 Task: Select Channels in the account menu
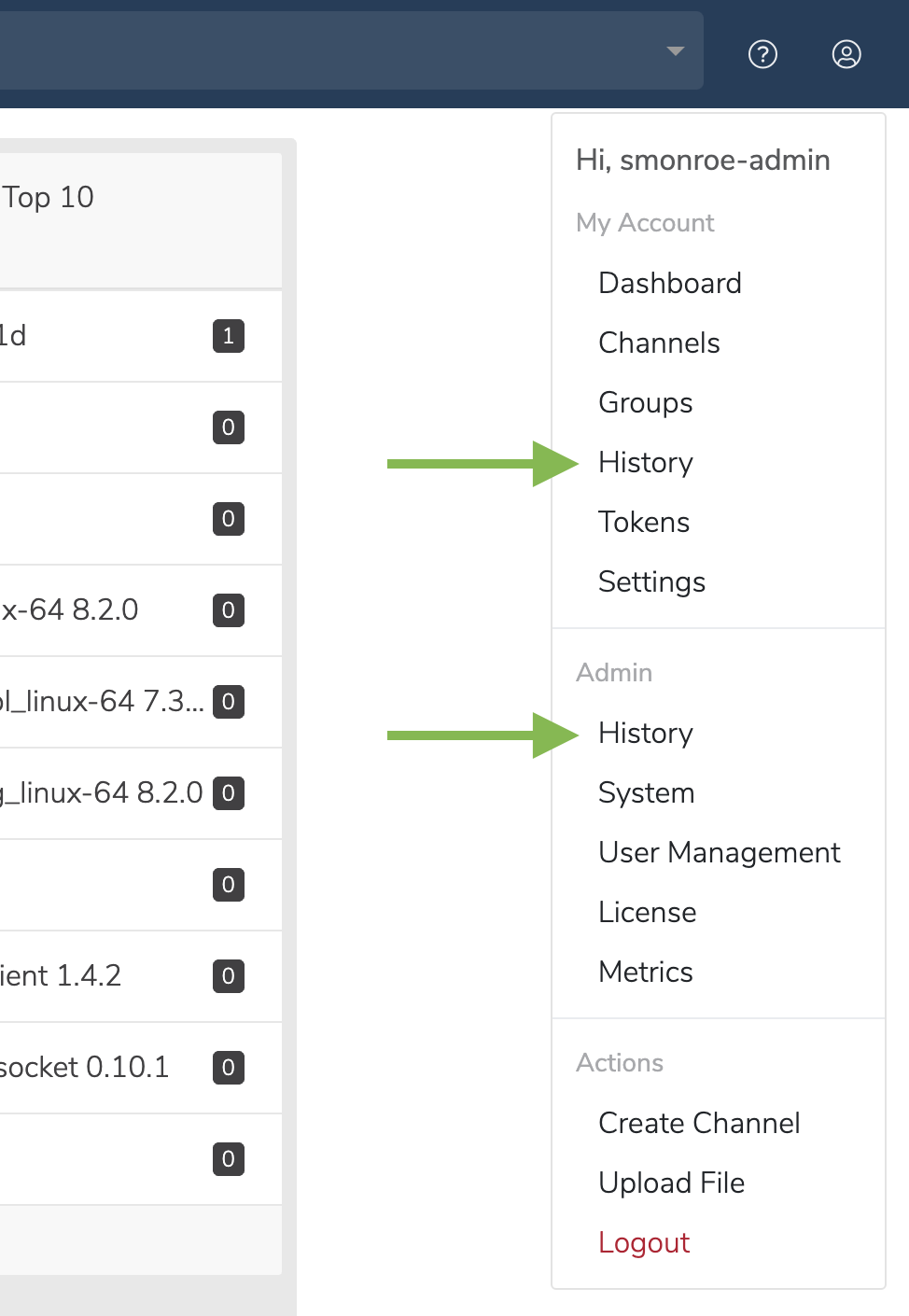[x=659, y=343]
